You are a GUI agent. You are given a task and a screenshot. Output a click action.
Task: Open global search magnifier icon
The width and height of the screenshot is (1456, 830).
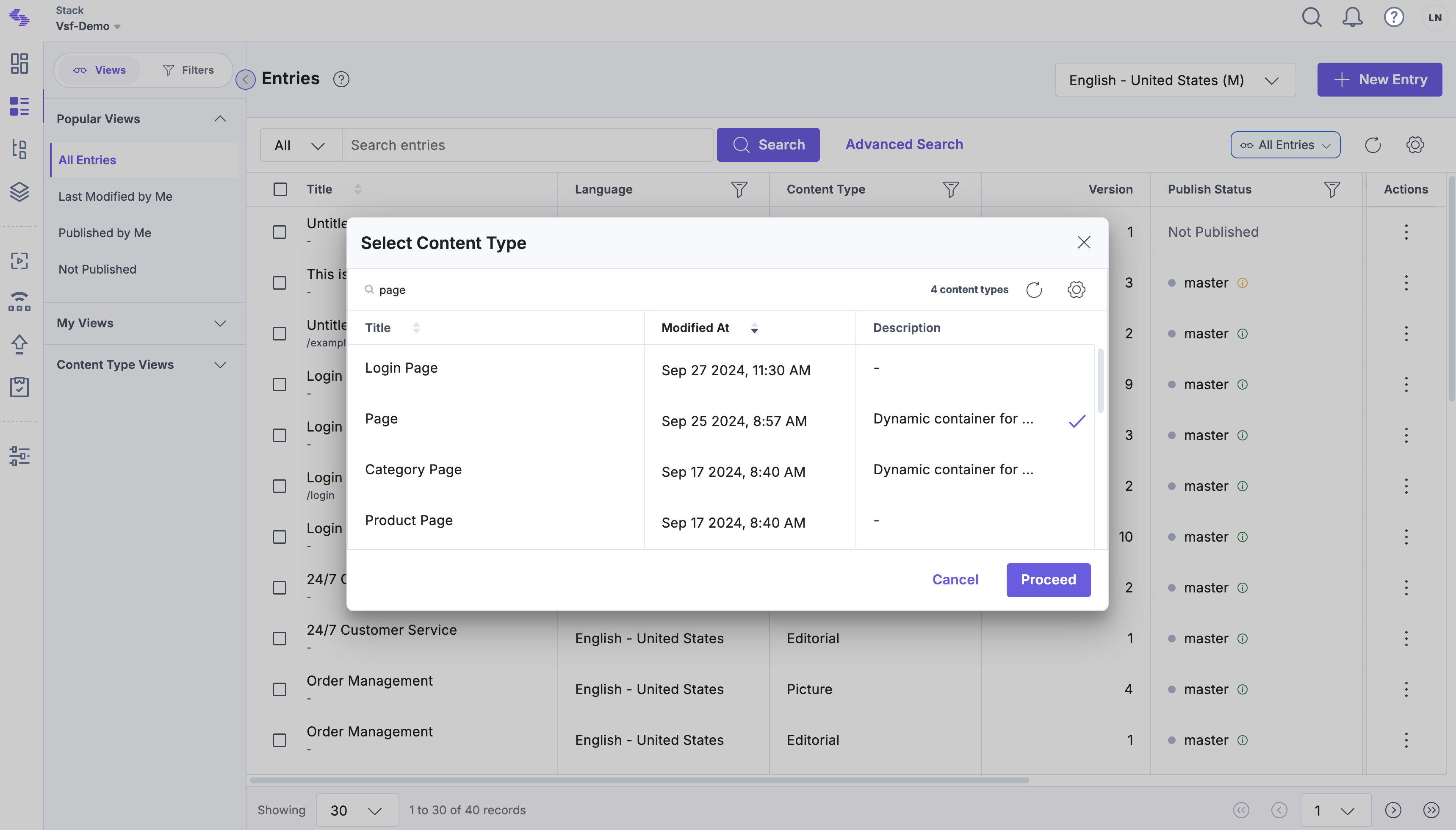point(1311,17)
